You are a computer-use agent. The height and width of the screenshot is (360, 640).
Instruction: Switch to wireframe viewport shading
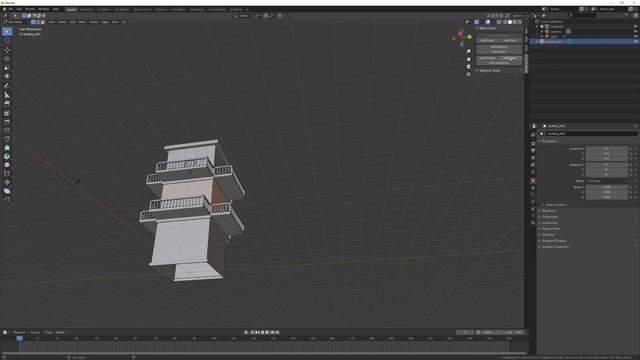point(505,22)
